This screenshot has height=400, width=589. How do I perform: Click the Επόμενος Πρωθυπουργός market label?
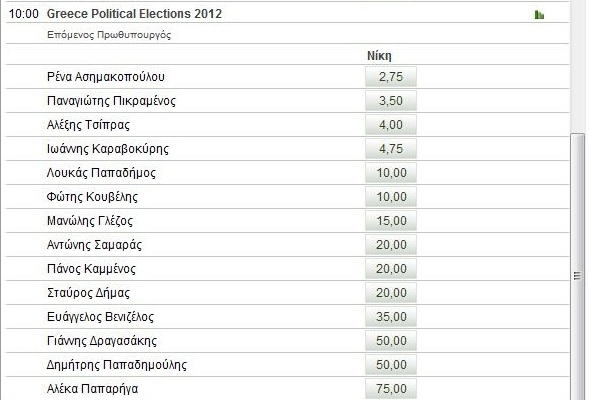[x=109, y=35]
